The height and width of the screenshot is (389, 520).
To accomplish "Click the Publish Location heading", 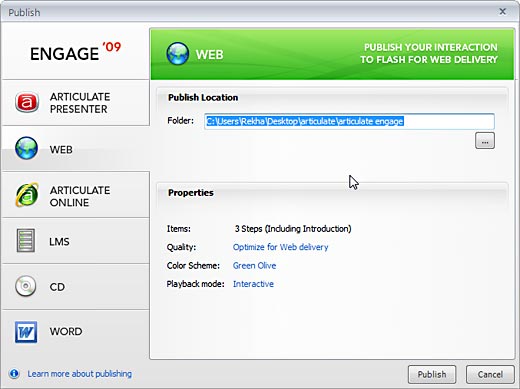I will 203,98.
